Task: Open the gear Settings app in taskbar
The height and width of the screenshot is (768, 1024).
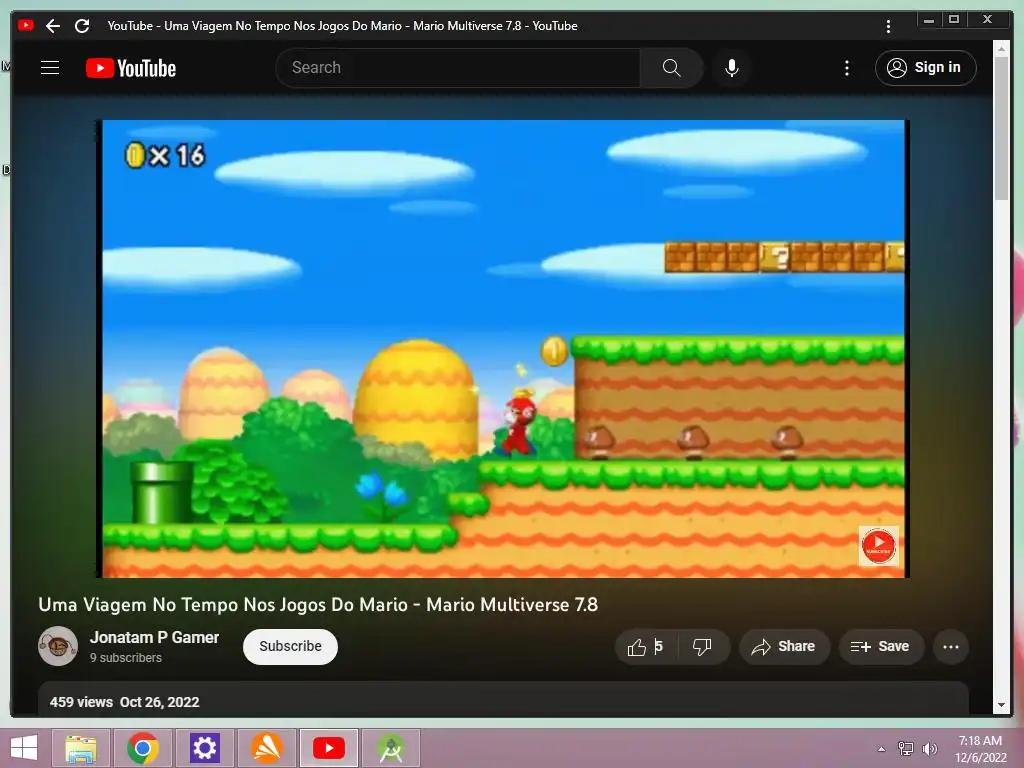Action: (204, 748)
